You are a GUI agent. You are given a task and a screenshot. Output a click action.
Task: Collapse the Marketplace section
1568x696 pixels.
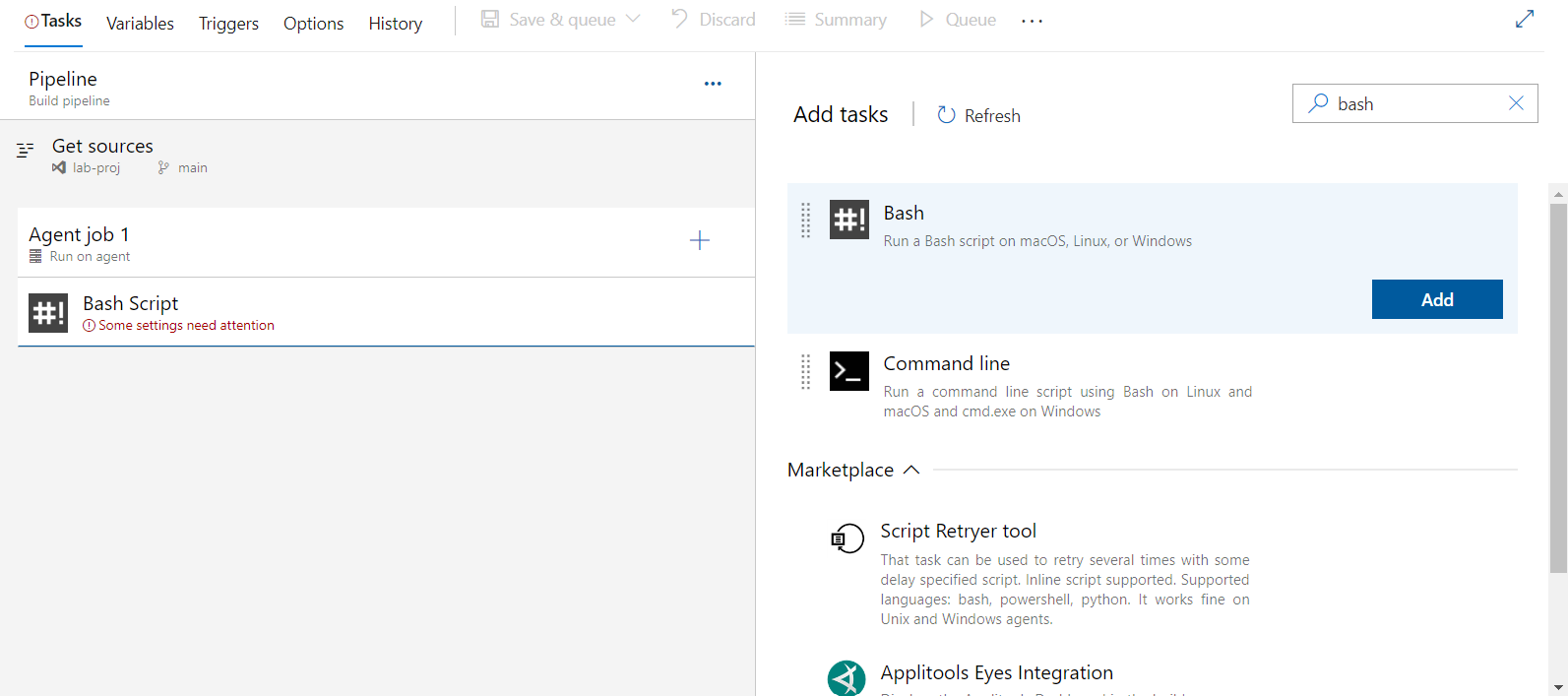click(911, 470)
